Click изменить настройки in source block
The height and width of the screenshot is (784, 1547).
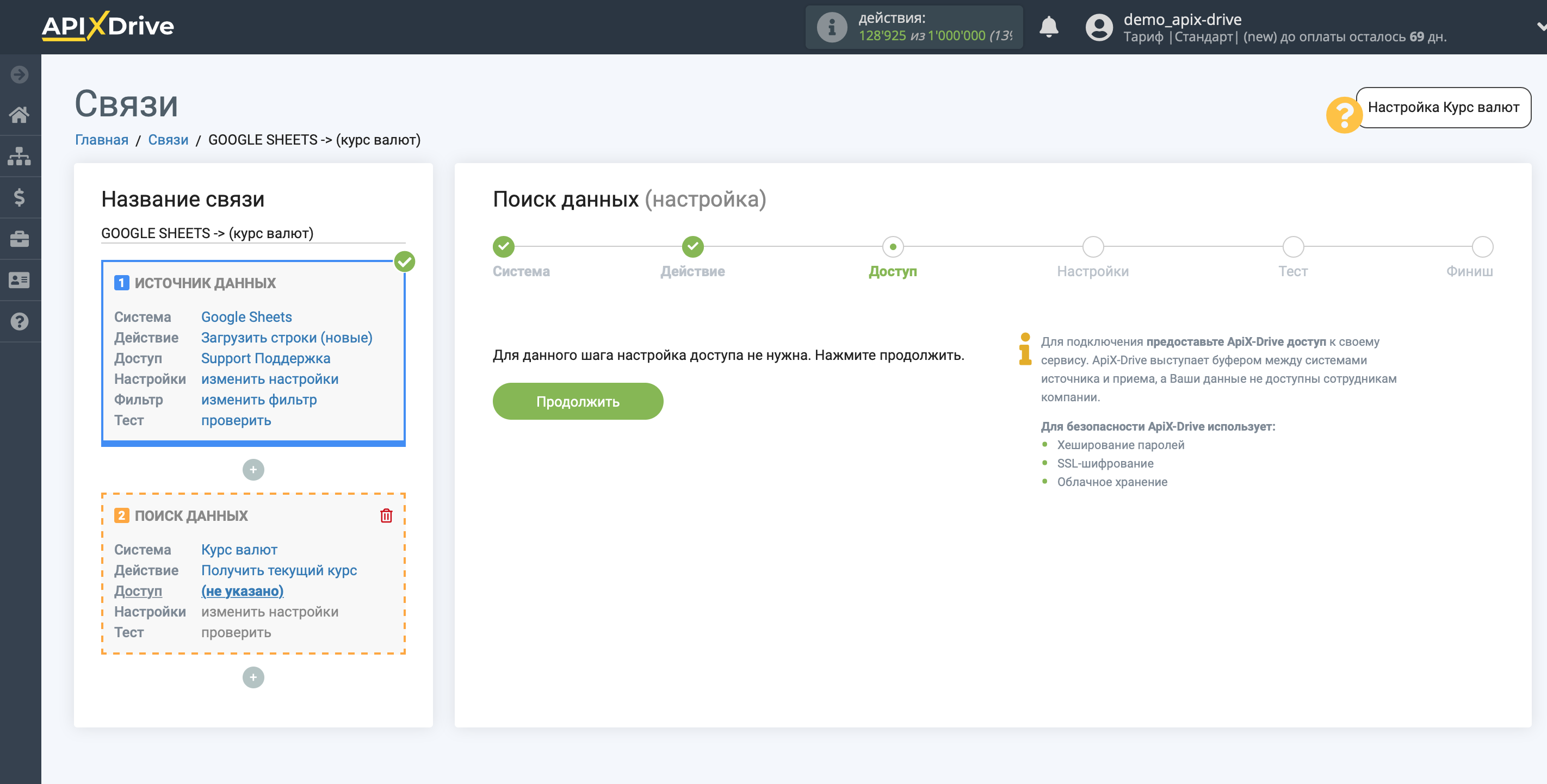[x=270, y=379]
